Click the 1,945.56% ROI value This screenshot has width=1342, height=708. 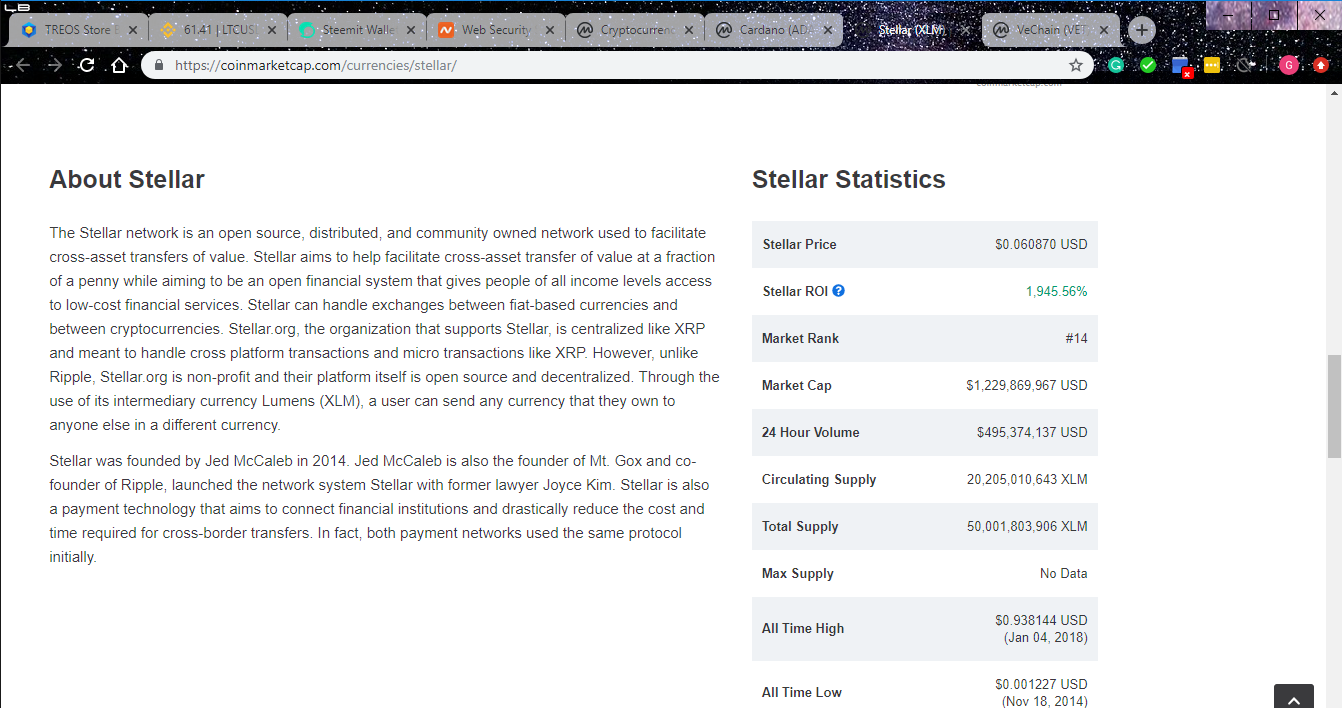(x=1056, y=291)
